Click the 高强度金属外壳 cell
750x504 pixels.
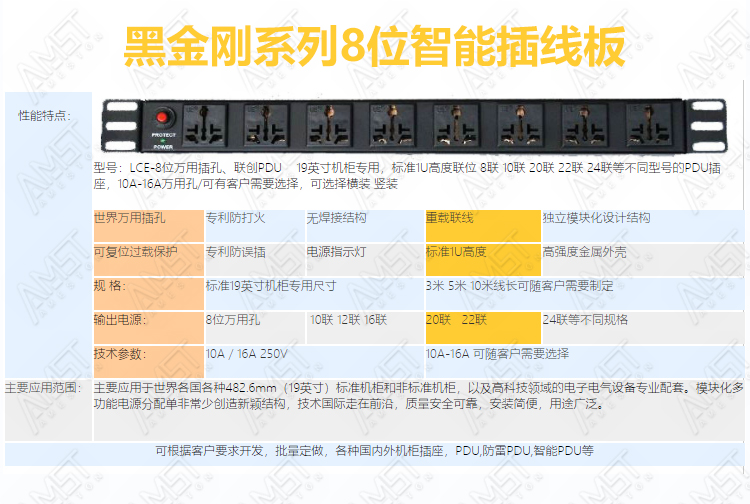tap(643, 260)
